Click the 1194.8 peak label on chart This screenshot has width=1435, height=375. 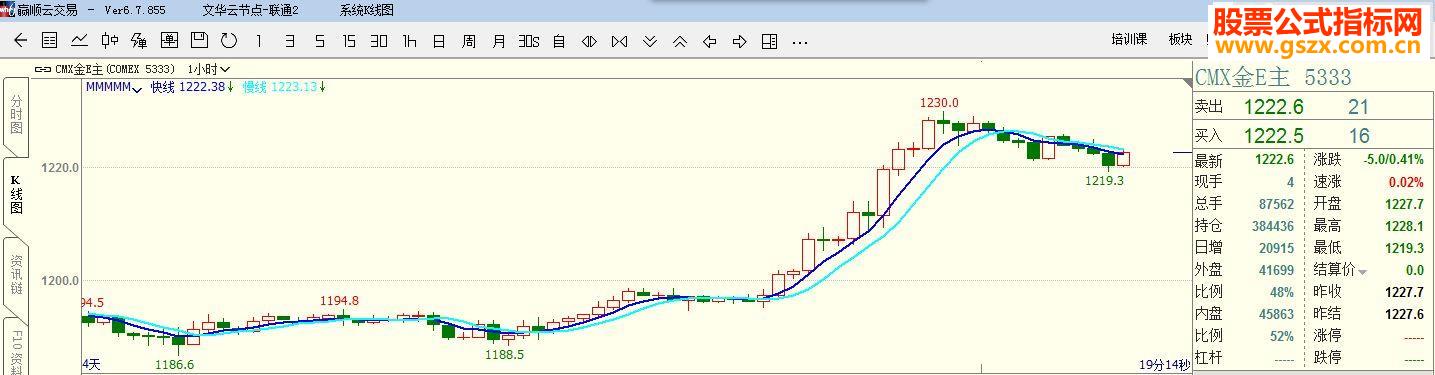click(x=339, y=300)
